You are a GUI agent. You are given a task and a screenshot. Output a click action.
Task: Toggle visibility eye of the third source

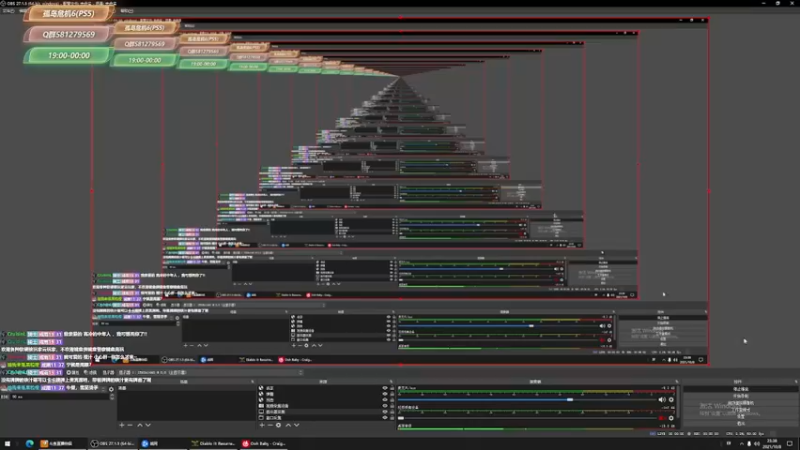click(x=385, y=400)
